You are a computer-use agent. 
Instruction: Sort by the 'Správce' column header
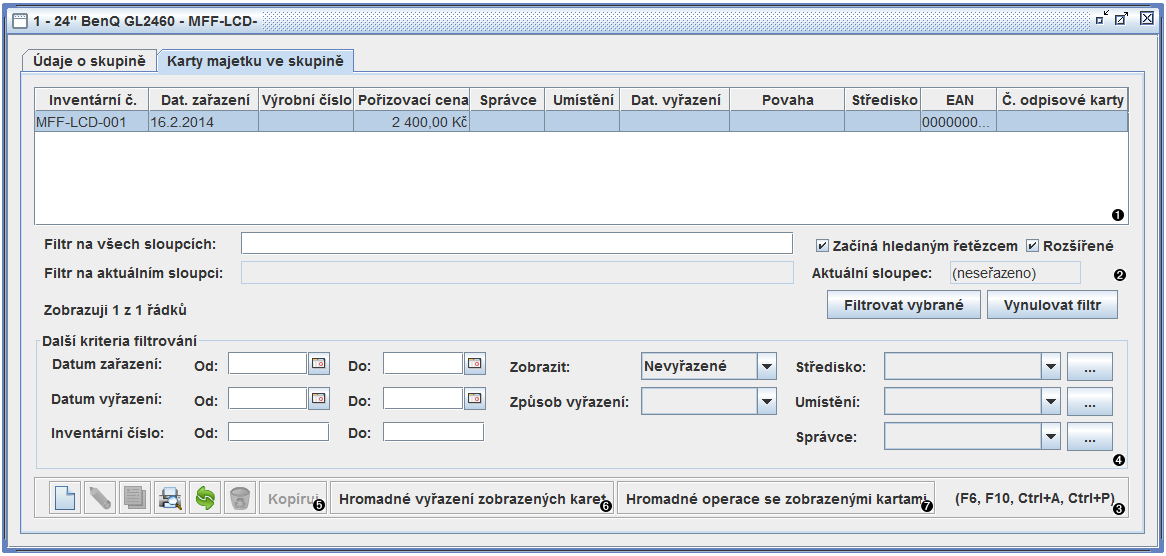click(507, 100)
